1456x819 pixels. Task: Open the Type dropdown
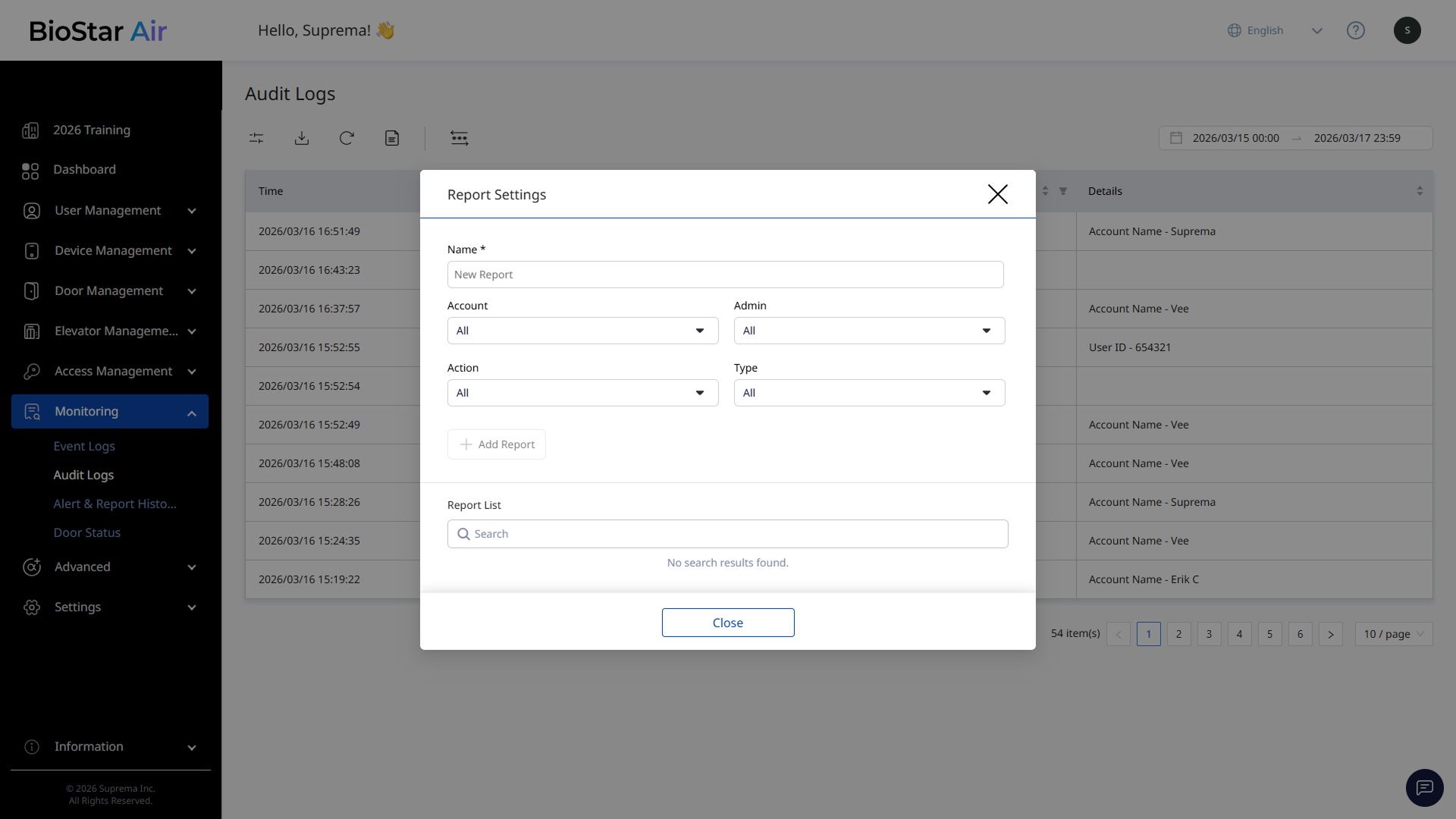869,393
